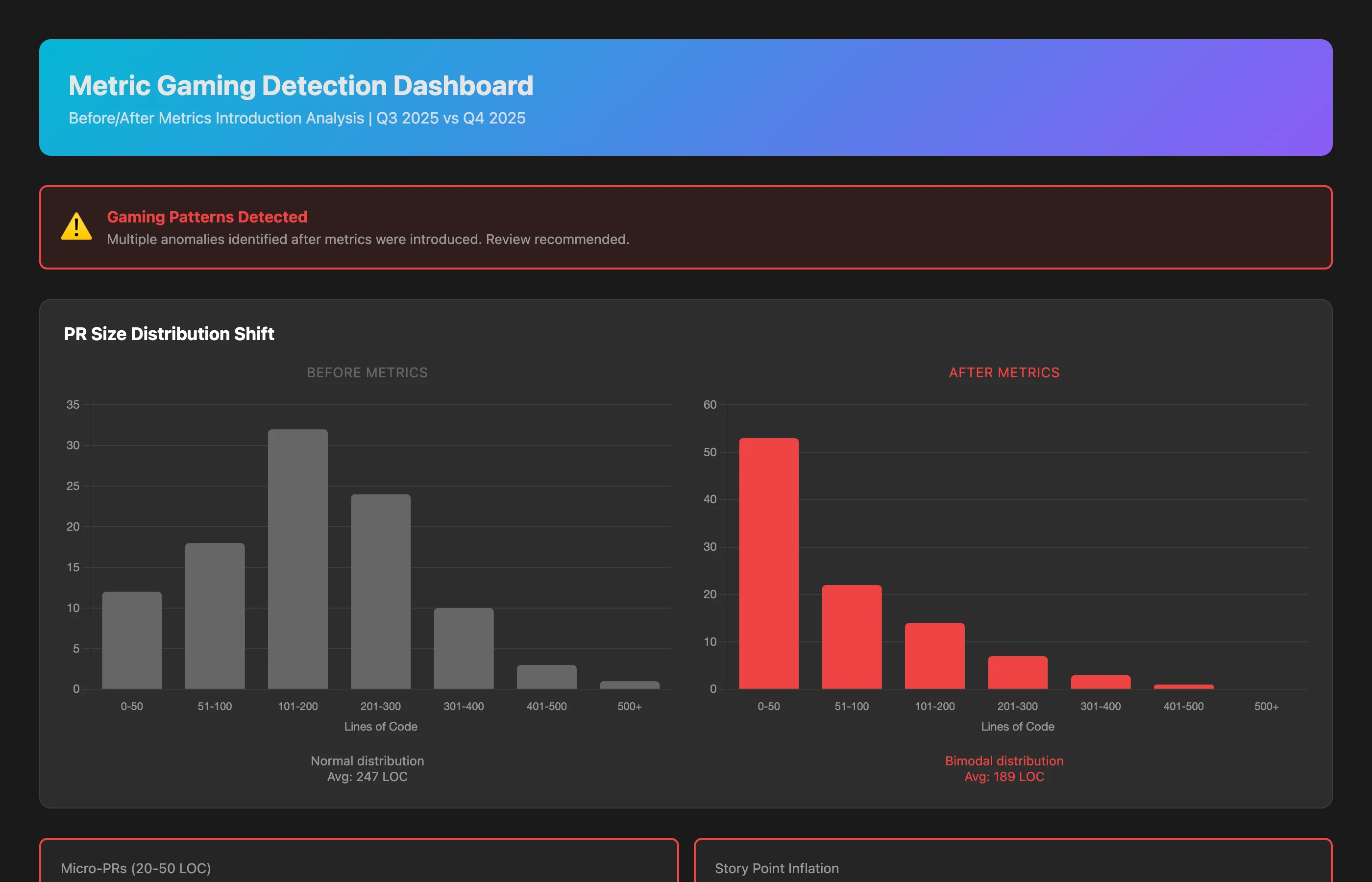Click the 'Metric Gaming Detection Dashboard' title
This screenshot has width=1372, height=882.
301,86
